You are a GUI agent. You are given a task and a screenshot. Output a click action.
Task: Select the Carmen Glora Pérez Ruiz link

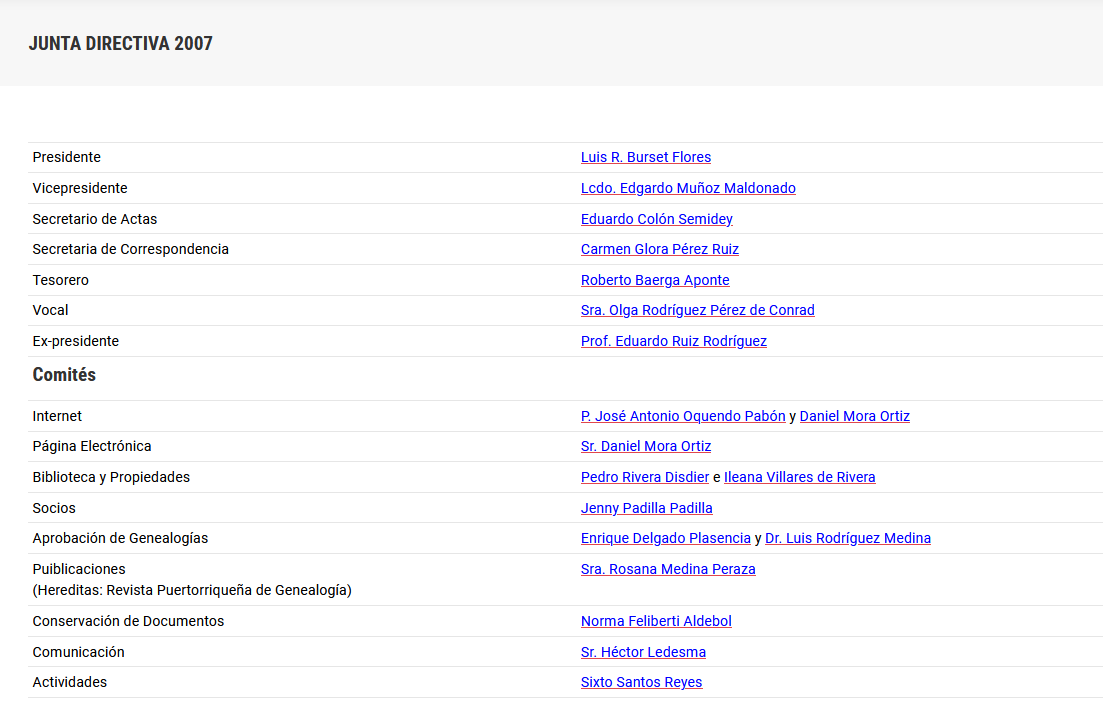tap(659, 249)
